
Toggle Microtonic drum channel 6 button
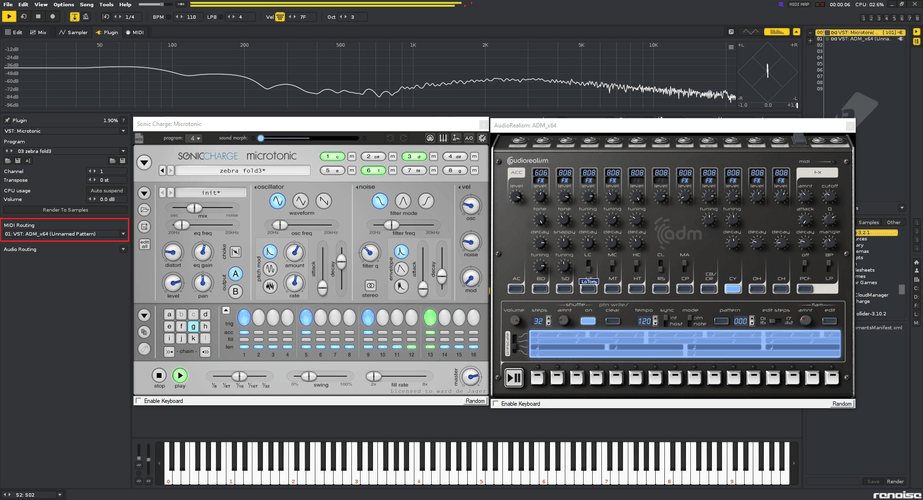[373, 170]
